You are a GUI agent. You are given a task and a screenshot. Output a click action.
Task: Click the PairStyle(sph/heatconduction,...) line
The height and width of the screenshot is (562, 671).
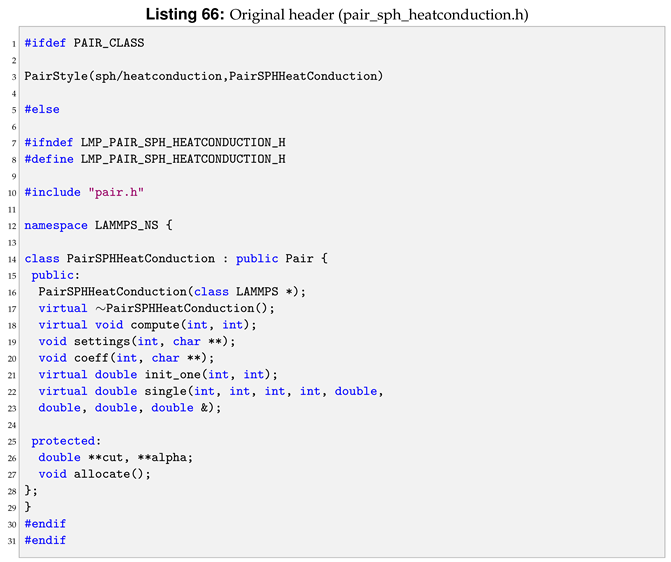204,76
